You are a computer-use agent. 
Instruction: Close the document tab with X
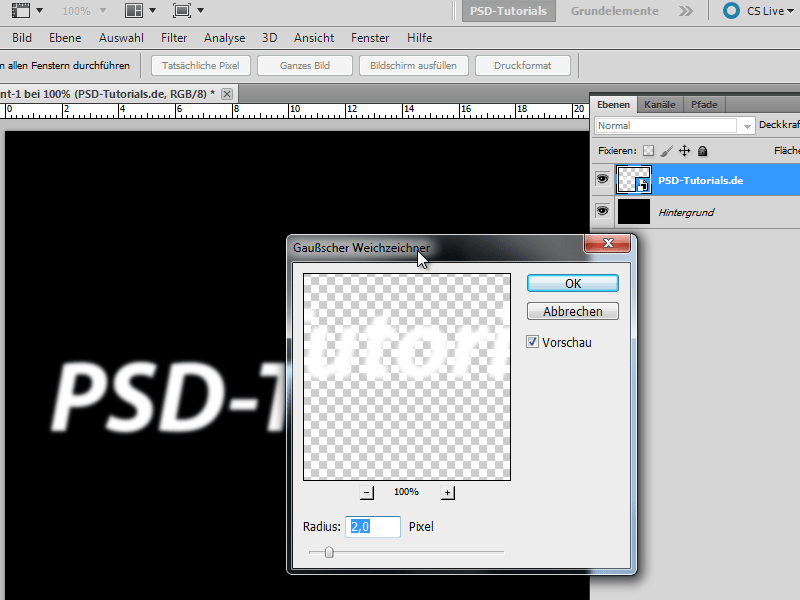pos(227,94)
